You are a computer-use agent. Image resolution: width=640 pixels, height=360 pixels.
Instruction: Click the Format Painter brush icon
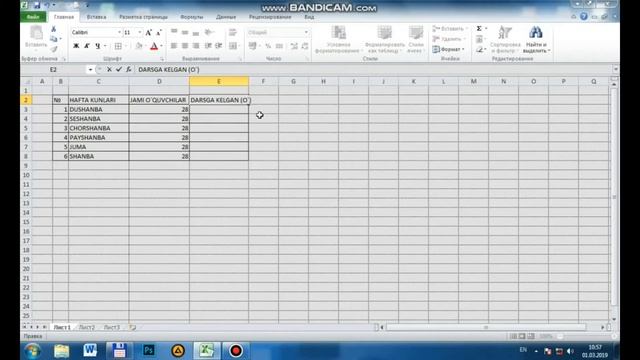click(x=53, y=49)
